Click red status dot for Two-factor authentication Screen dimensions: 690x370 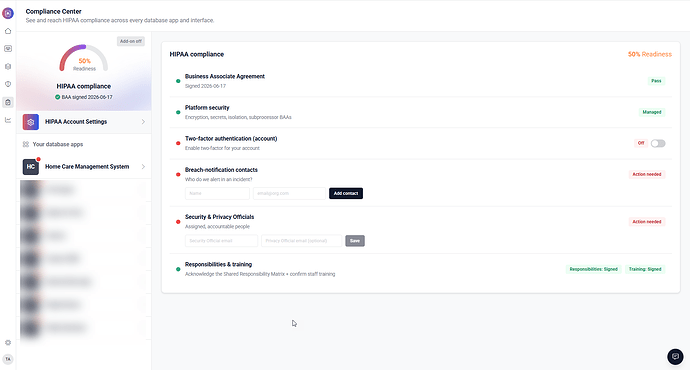(178, 143)
